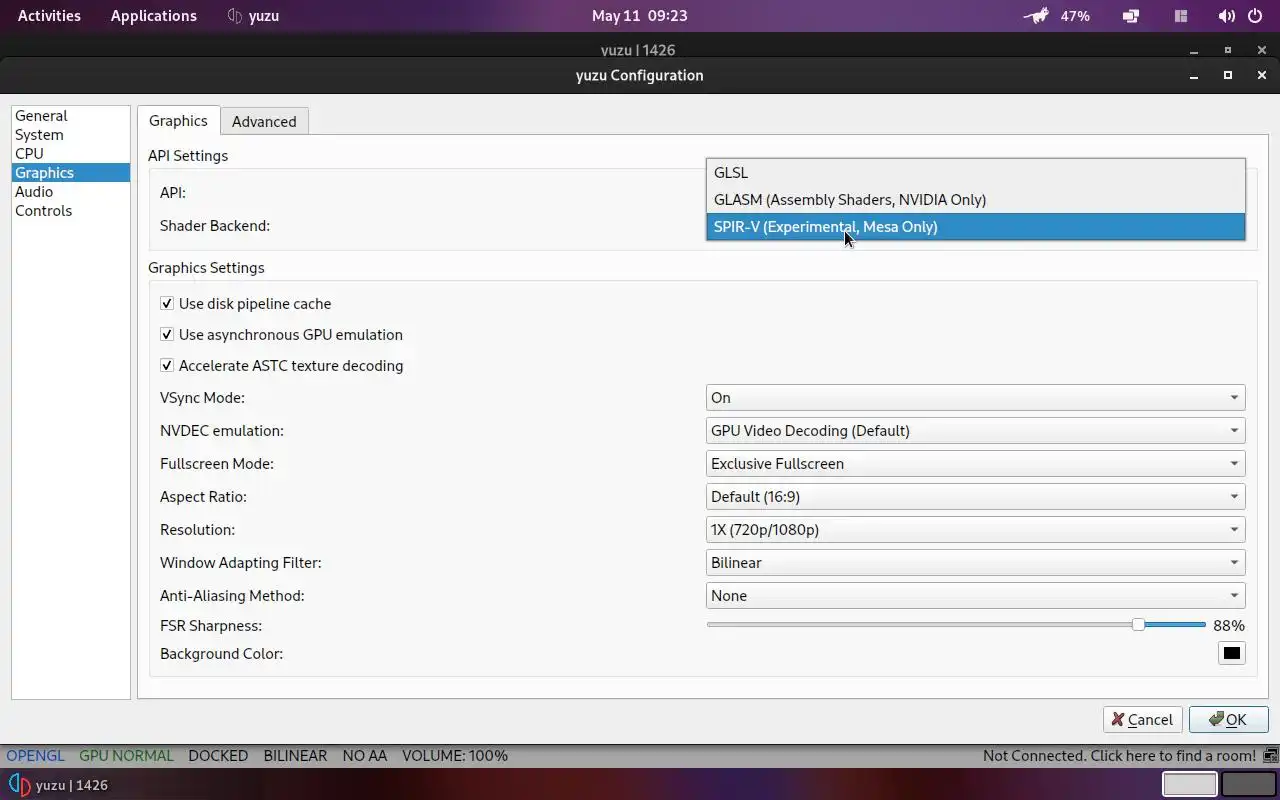Click Not Connected find a room link

(x=1119, y=756)
